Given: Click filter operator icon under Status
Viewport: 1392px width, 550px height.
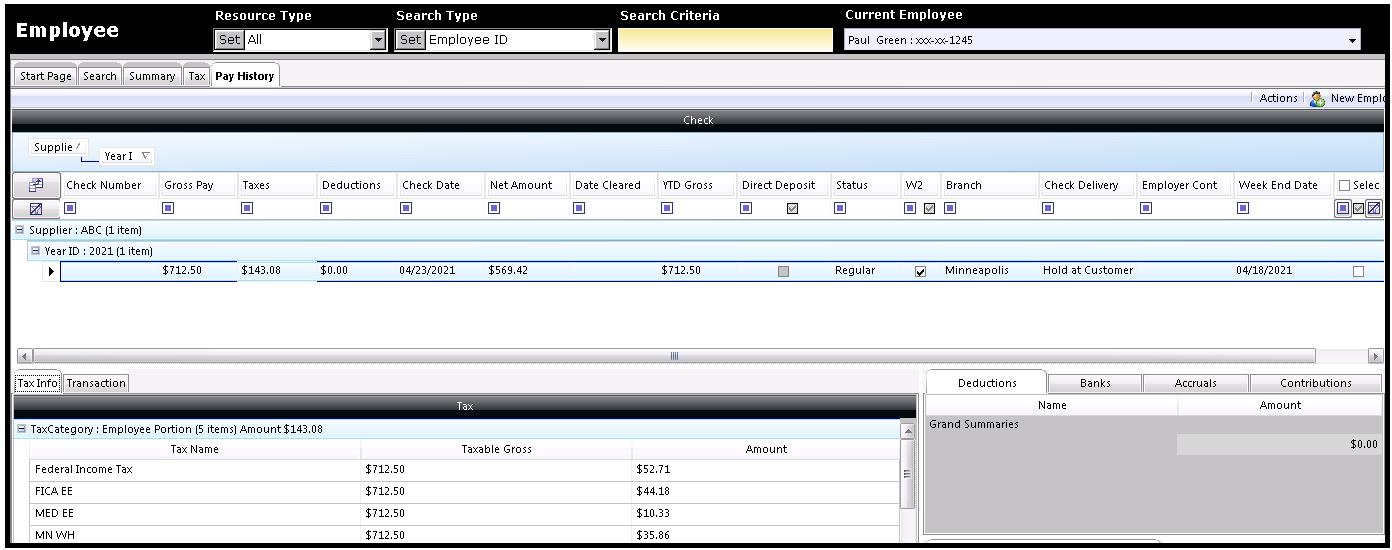Looking at the screenshot, I should (840, 209).
